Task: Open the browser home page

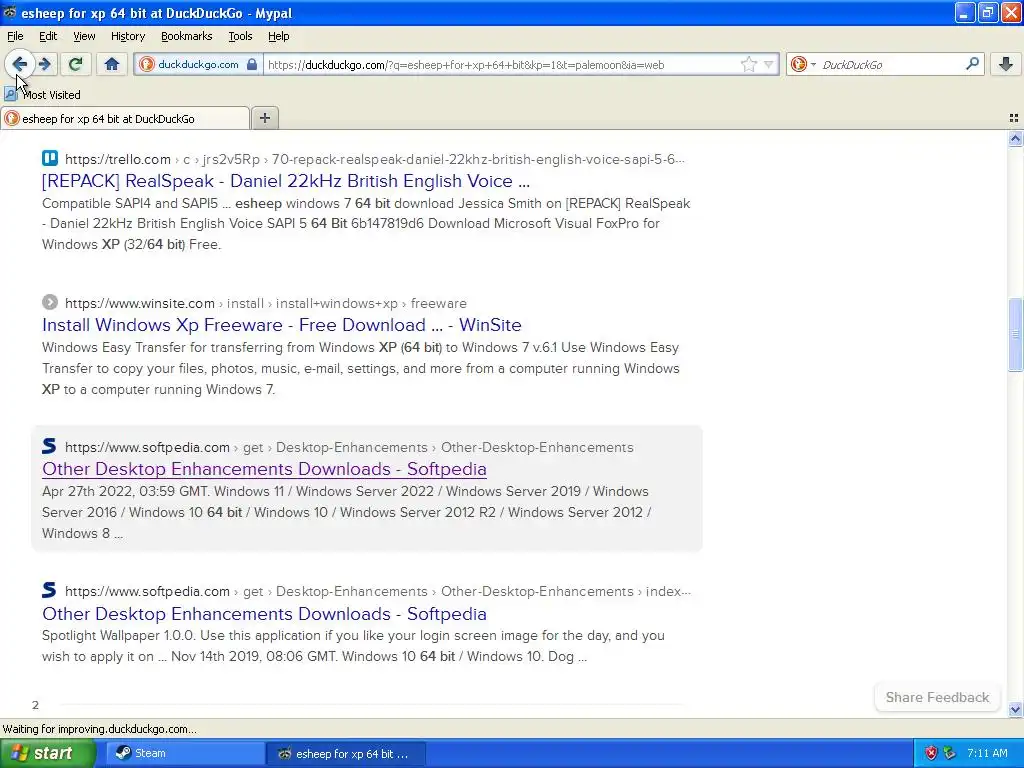Action: pyautogui.click(x=112, y=64)
